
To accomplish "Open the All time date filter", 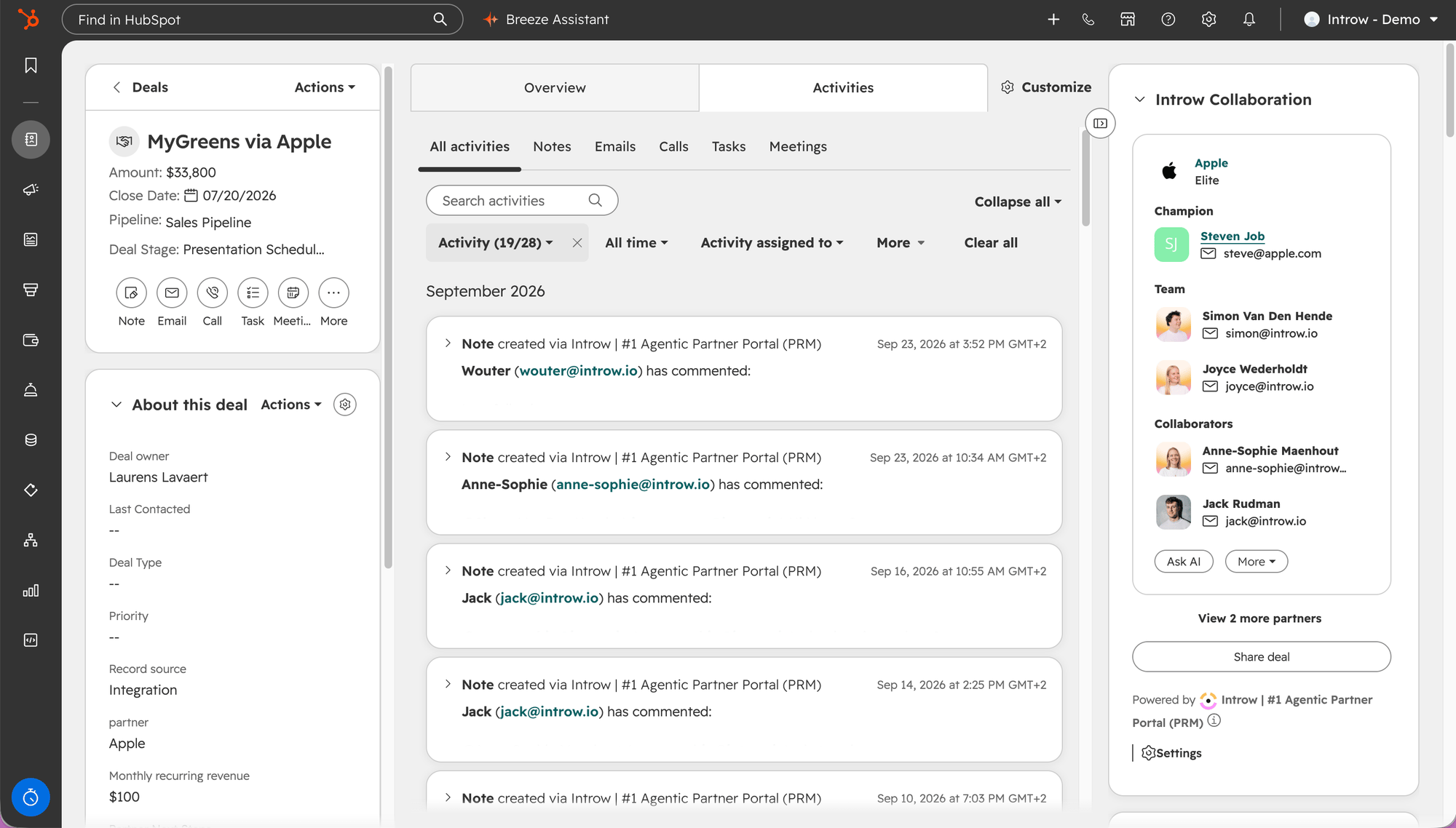I will click(x=636, y=243).
